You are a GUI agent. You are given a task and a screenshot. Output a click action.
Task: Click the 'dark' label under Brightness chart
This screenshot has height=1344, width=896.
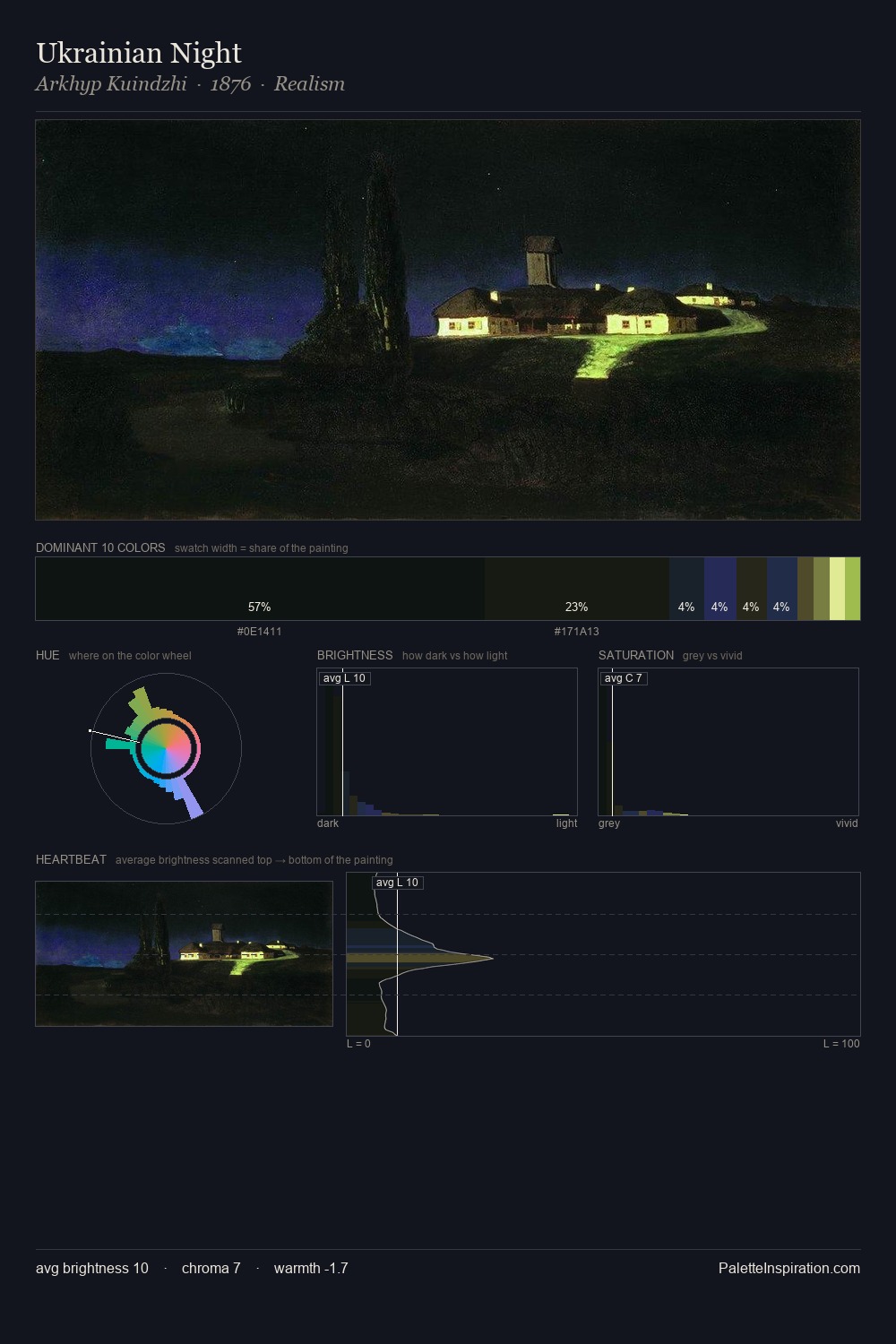click(x=328, y=823)
